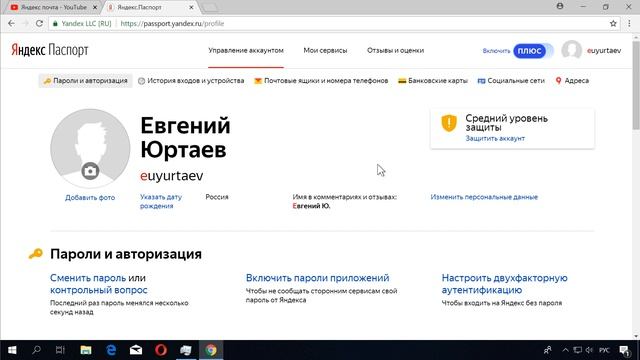Open the Windows Start menu
Image resolution: width=640 pixels, height=360 pixels.
12,350
